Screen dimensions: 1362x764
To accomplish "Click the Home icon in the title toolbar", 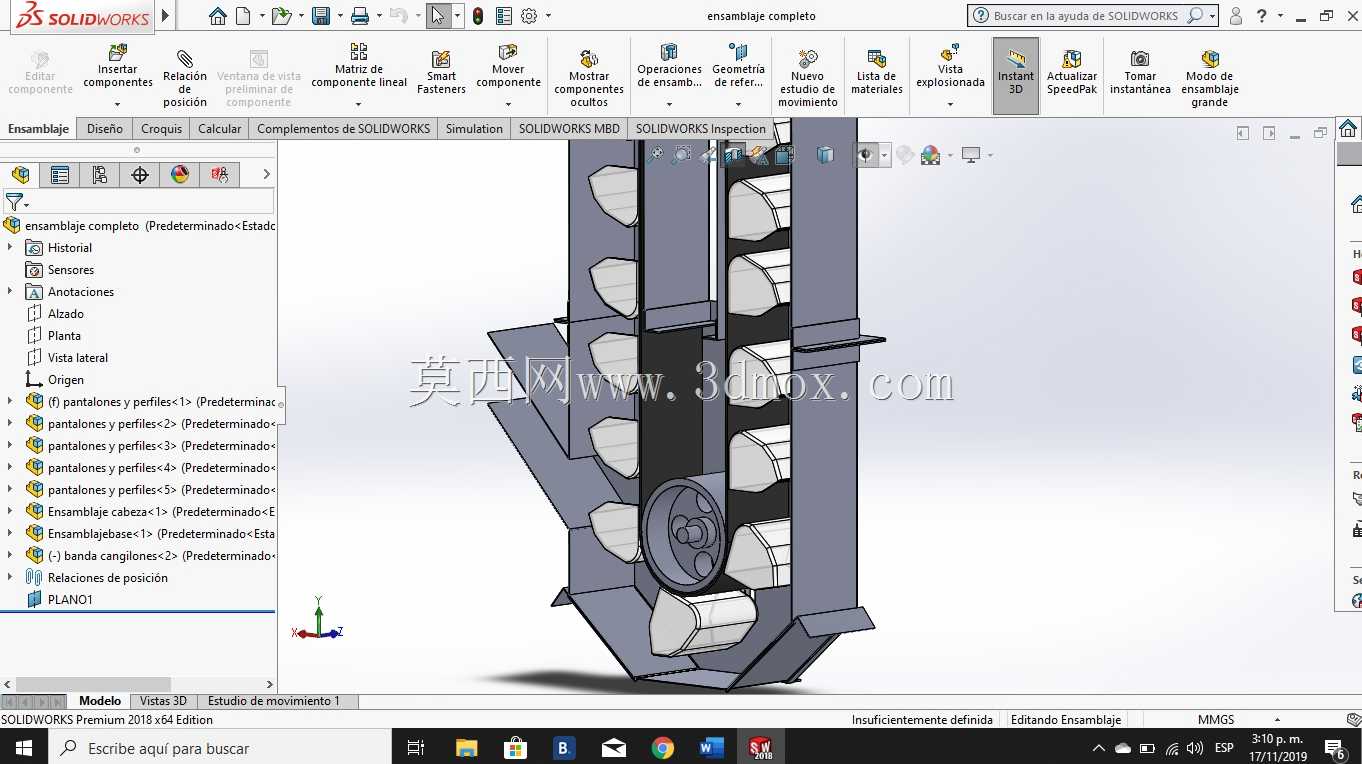I will pyautogui.click(x=217, y=16).
